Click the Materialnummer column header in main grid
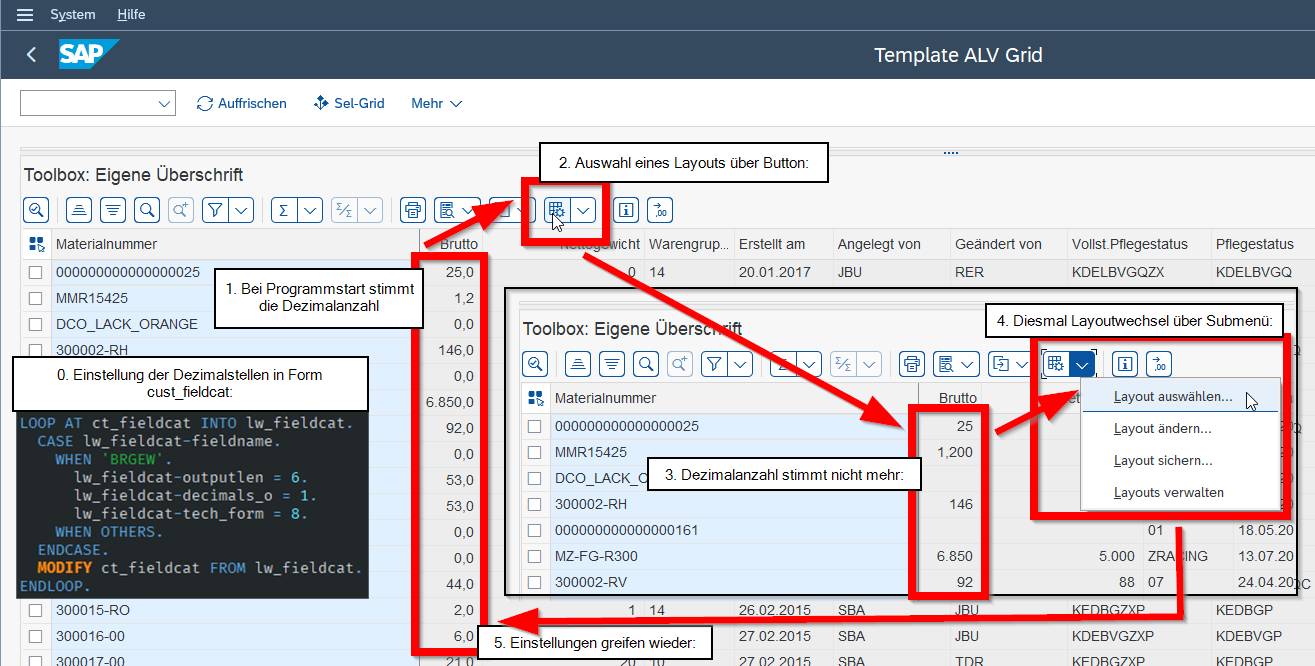 (x=106, y=244)
